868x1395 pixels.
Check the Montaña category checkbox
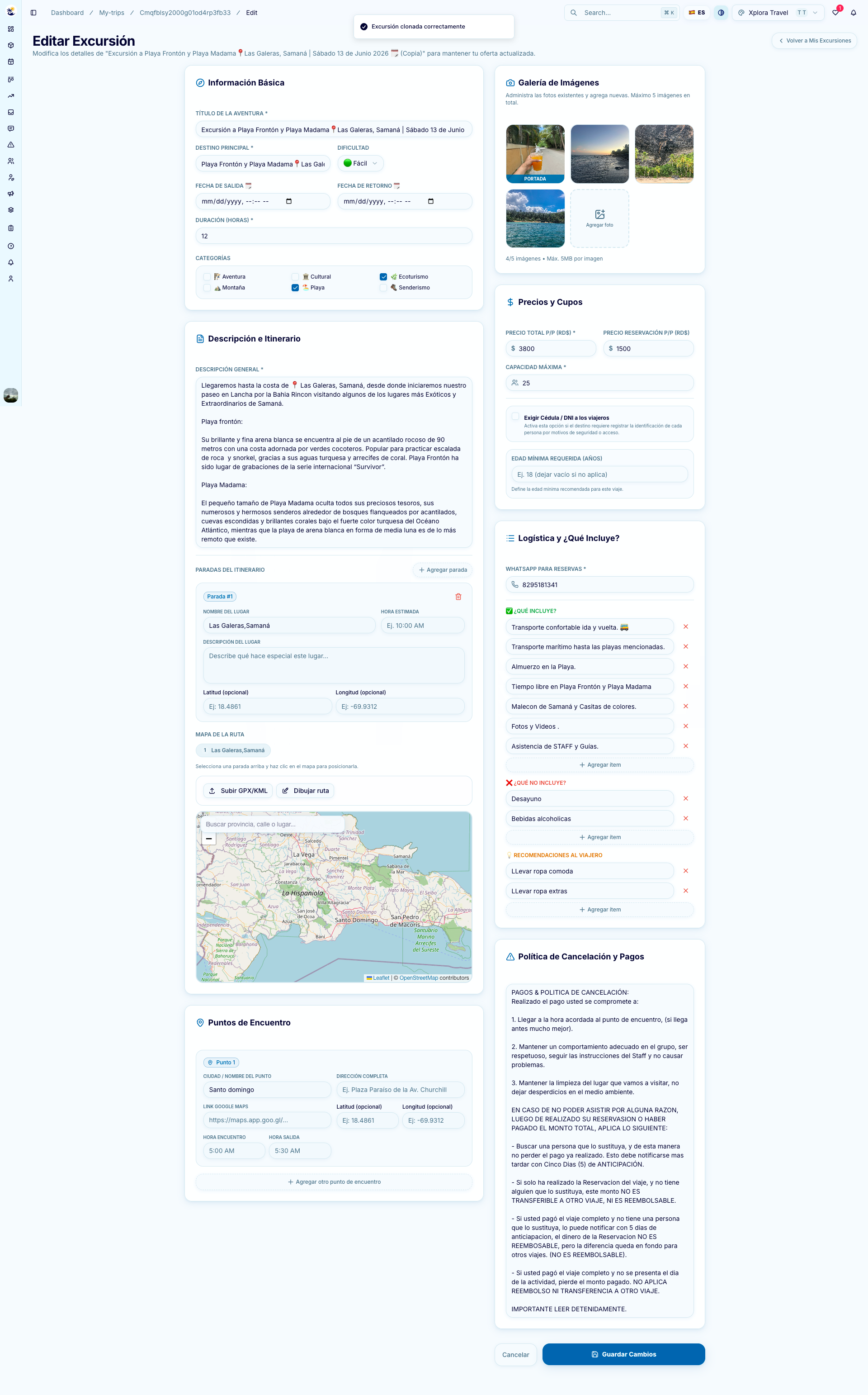pyautogui.click(x=207, y=288)
